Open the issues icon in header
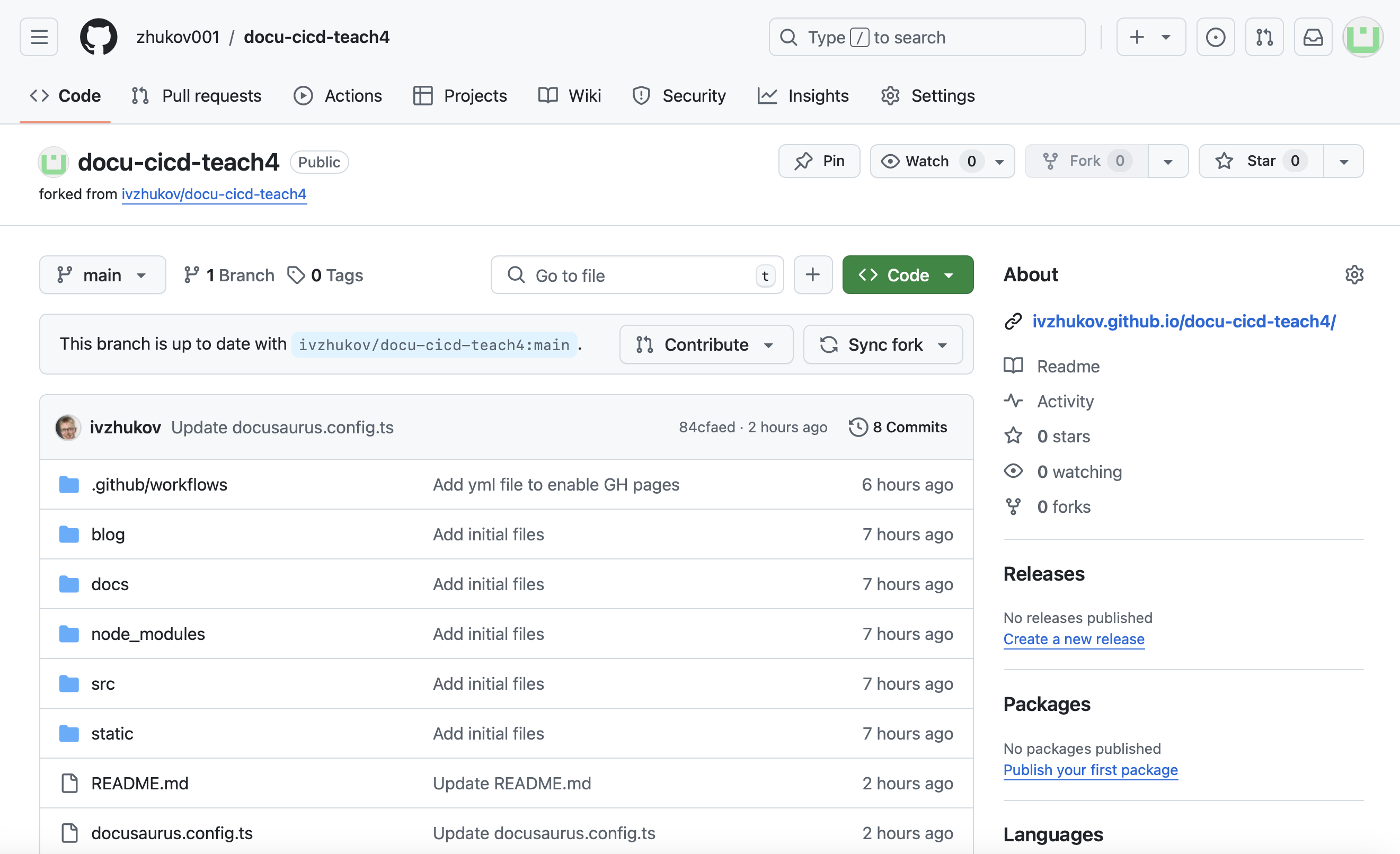 (x=1216, y=38)
